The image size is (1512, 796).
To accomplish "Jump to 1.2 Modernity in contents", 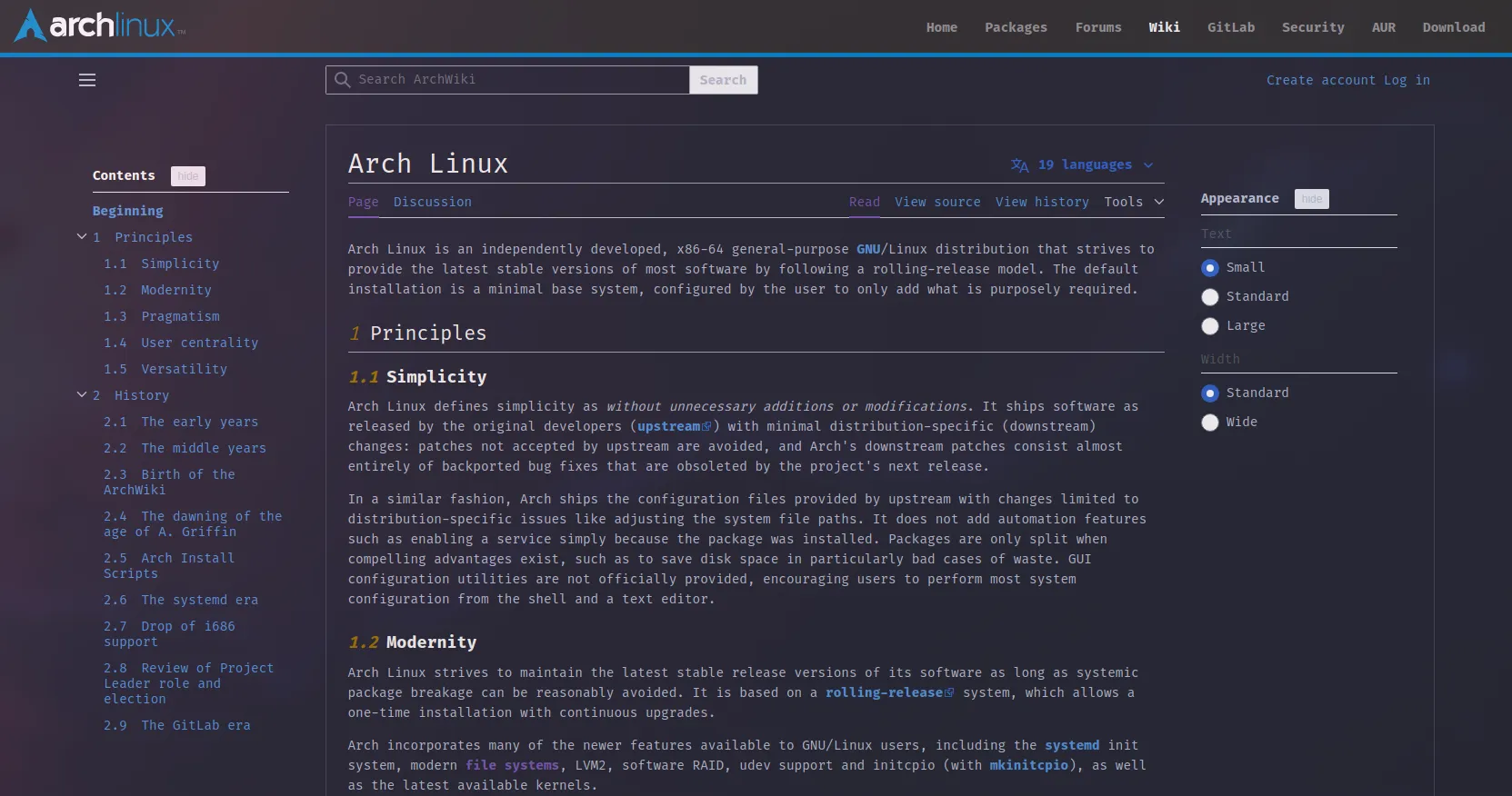I will point(157,290).
